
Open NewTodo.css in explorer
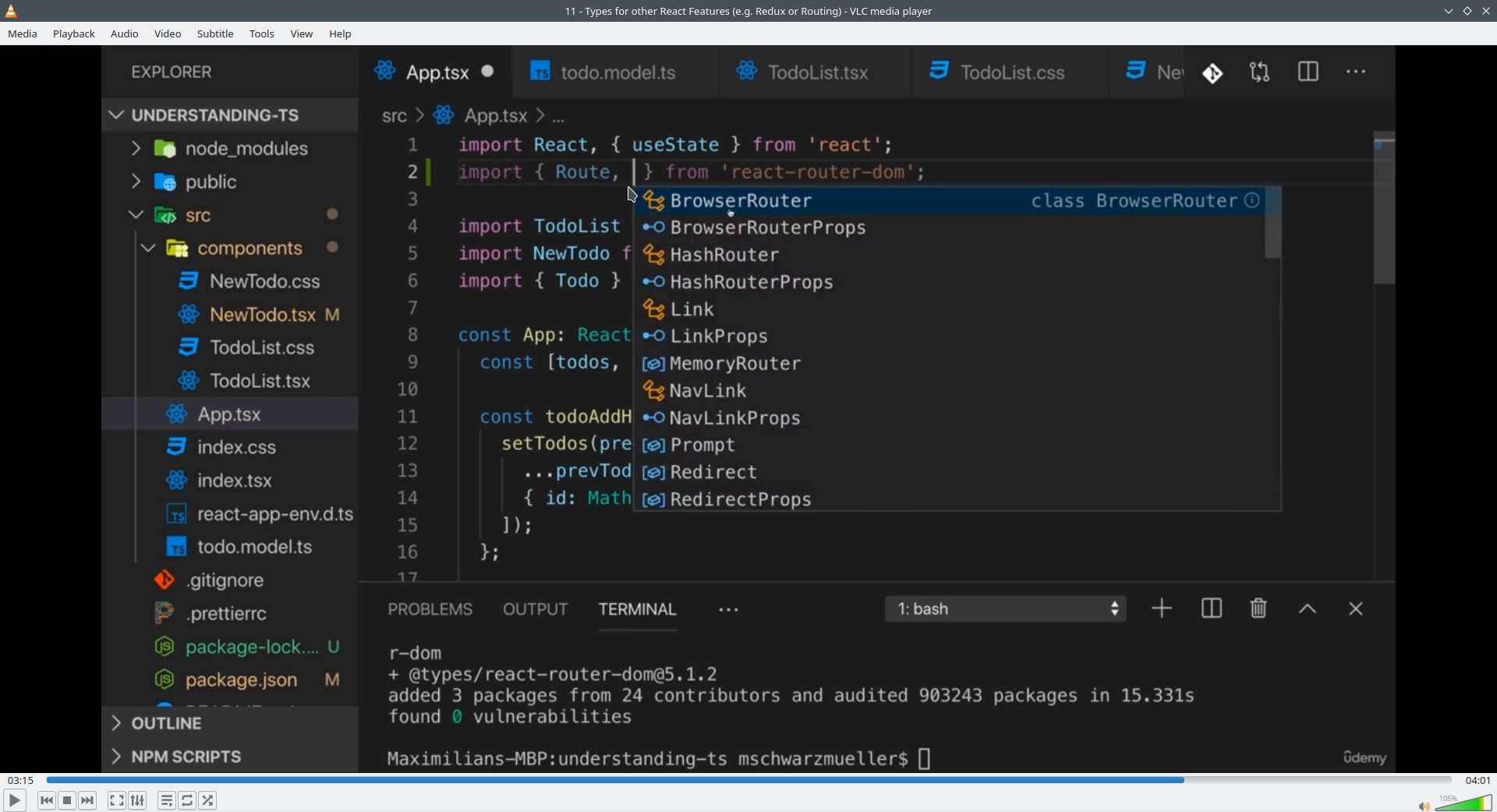[x=230, y=281]
